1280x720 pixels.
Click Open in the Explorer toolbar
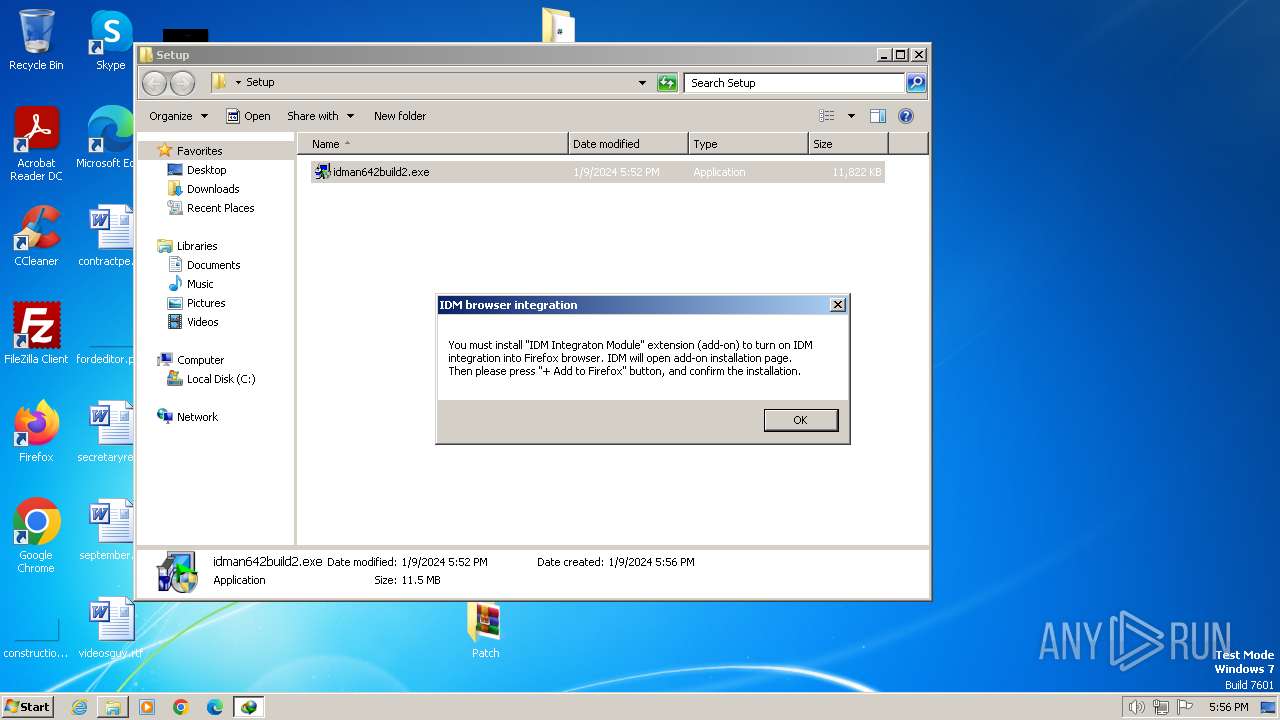click(248, 116)
